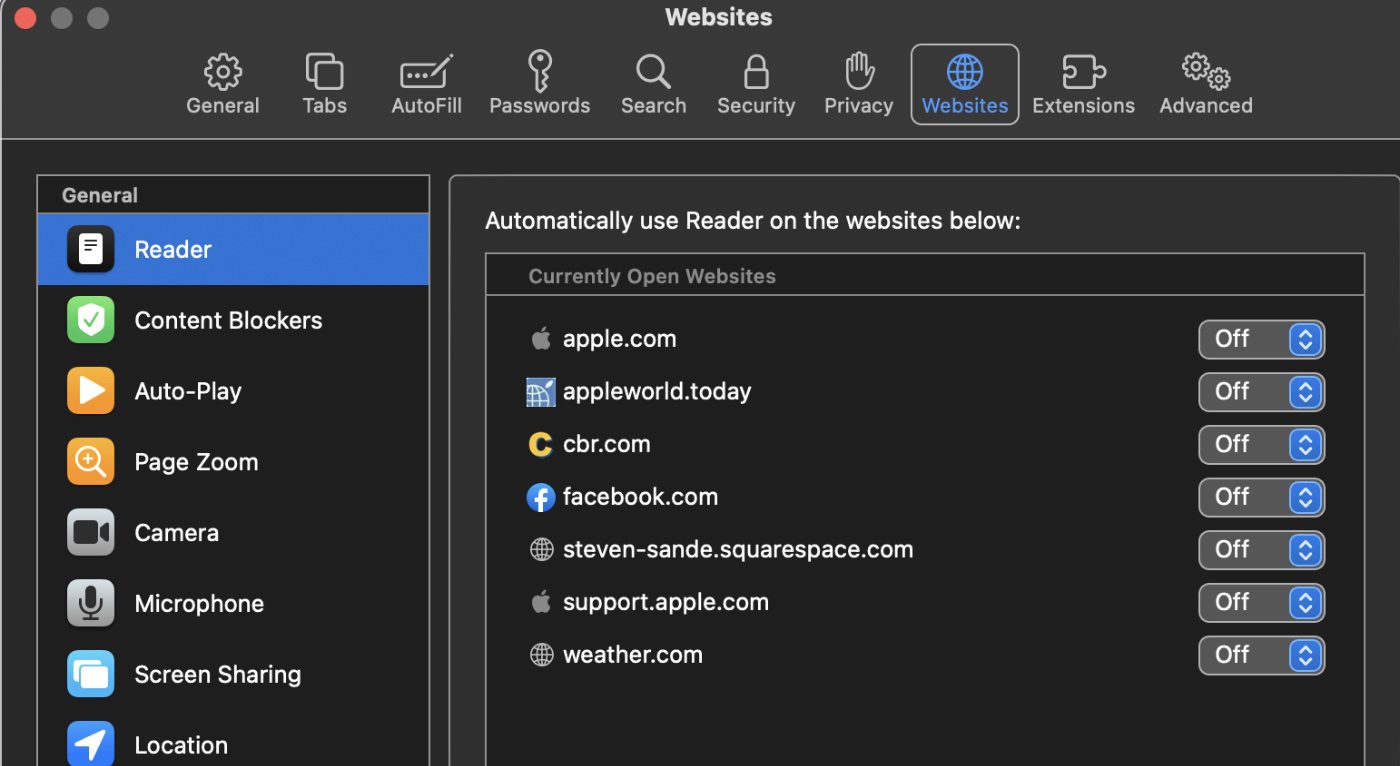
Task: Select the apple.com row text
Action: point(619,339)
